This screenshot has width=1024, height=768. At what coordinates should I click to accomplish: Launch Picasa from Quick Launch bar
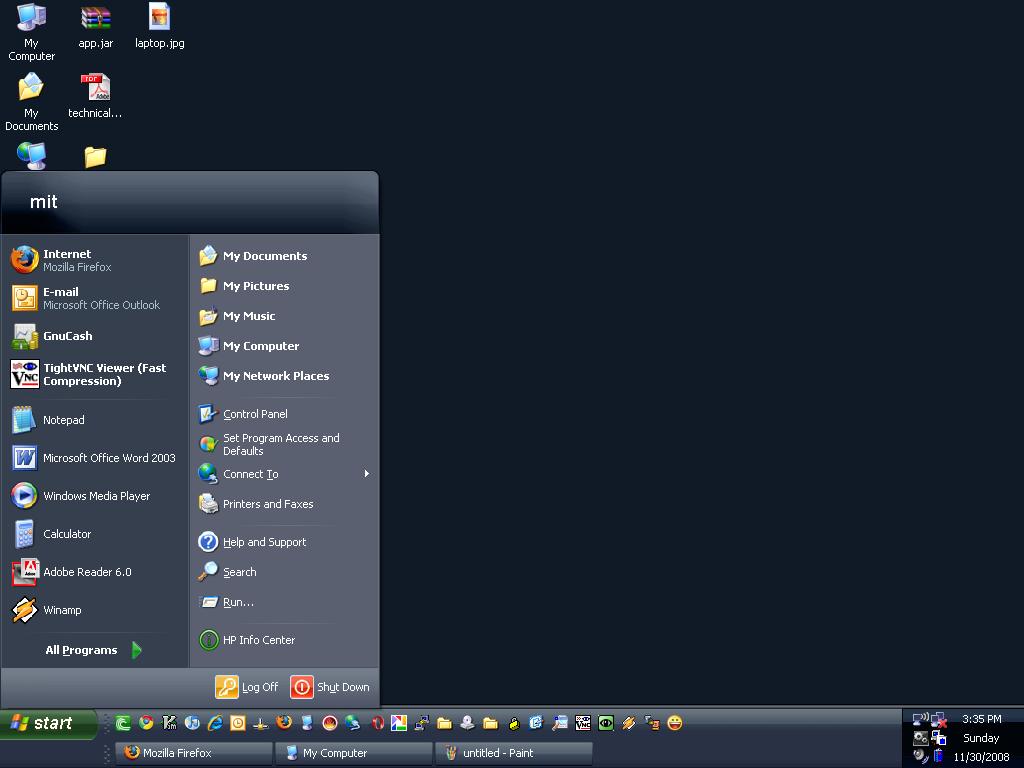(x=399, y=722)
